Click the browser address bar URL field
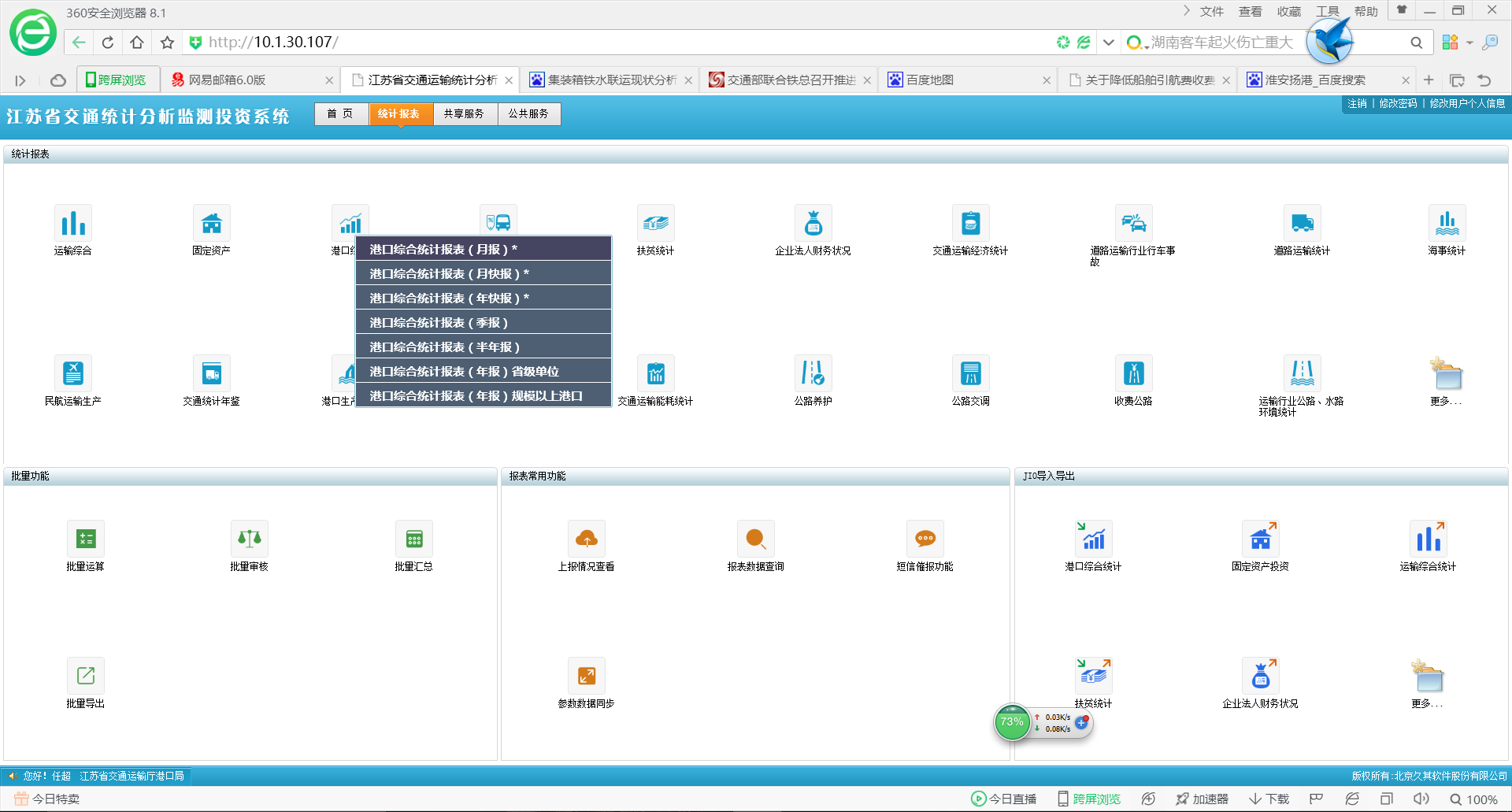 pyautogui.click(x=614, y=43)
